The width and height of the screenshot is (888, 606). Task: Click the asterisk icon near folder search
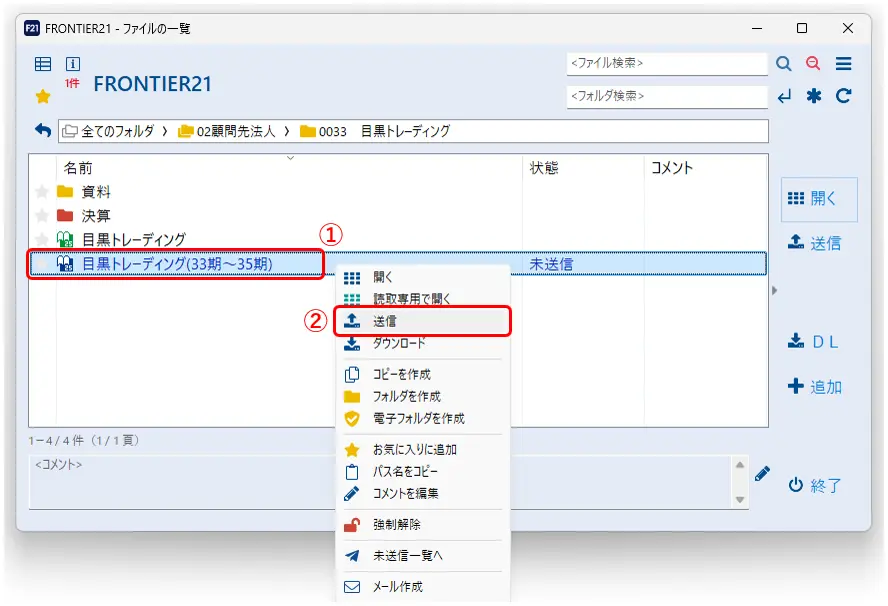tap(814, 97)
